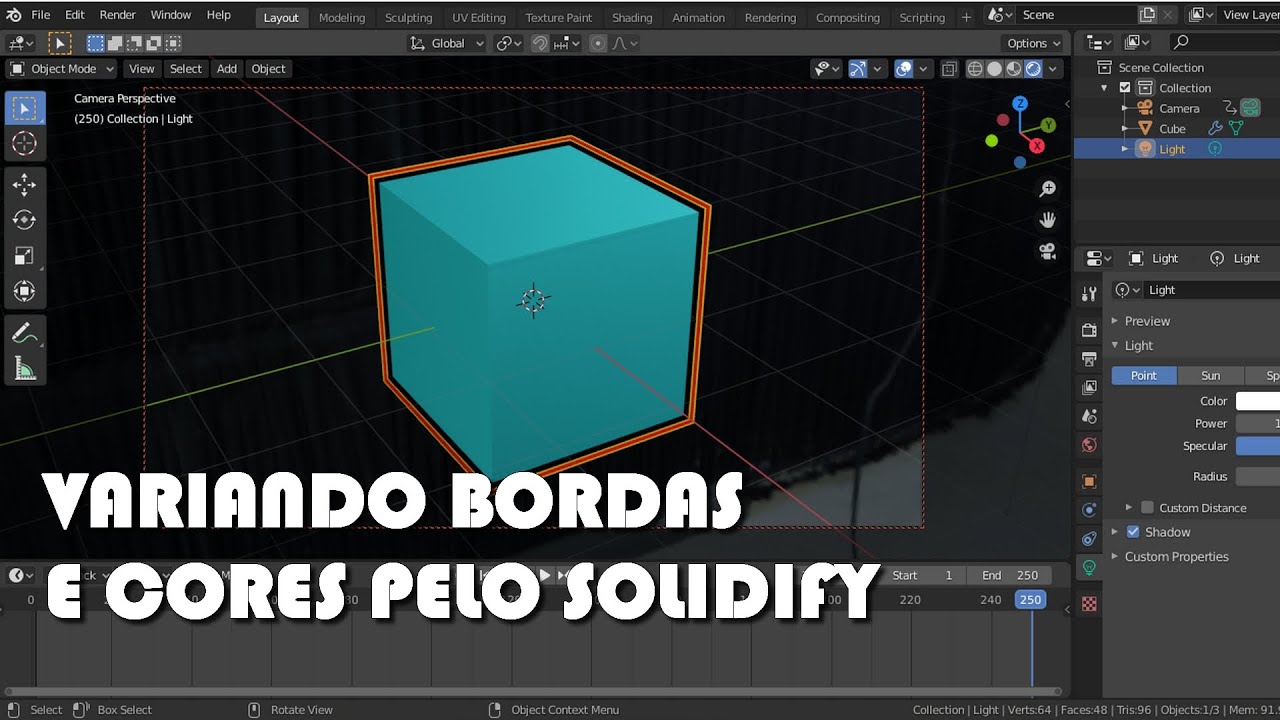
Task: Open the File menu
Action: tap(41, 15)
